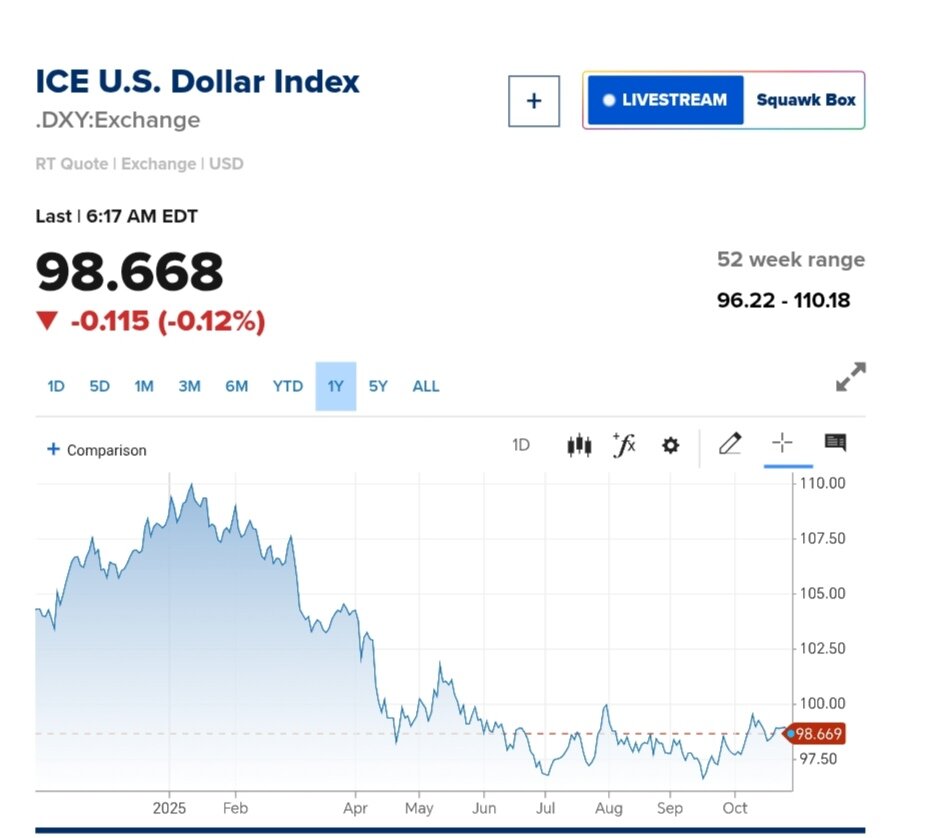Open the fx indicators icon
This screenshot has width=937, height=838.
(624, 445)
